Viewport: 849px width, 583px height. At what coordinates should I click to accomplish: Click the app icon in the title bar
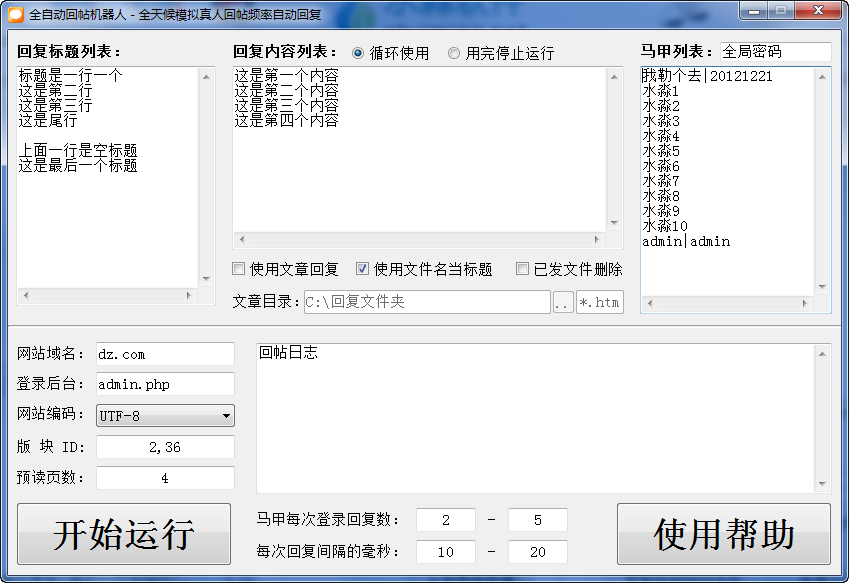pos(16,15)
